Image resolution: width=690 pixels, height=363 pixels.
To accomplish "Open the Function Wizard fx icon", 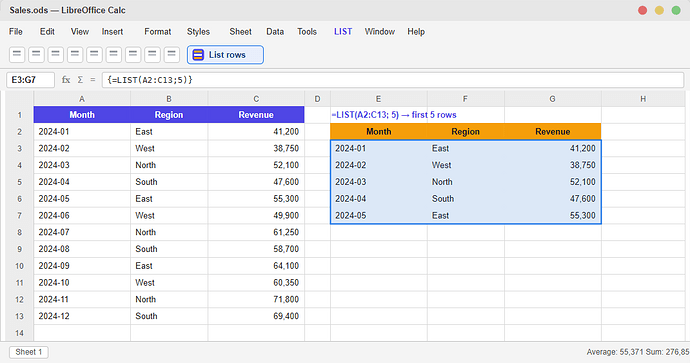I will (x=66, y=80).
